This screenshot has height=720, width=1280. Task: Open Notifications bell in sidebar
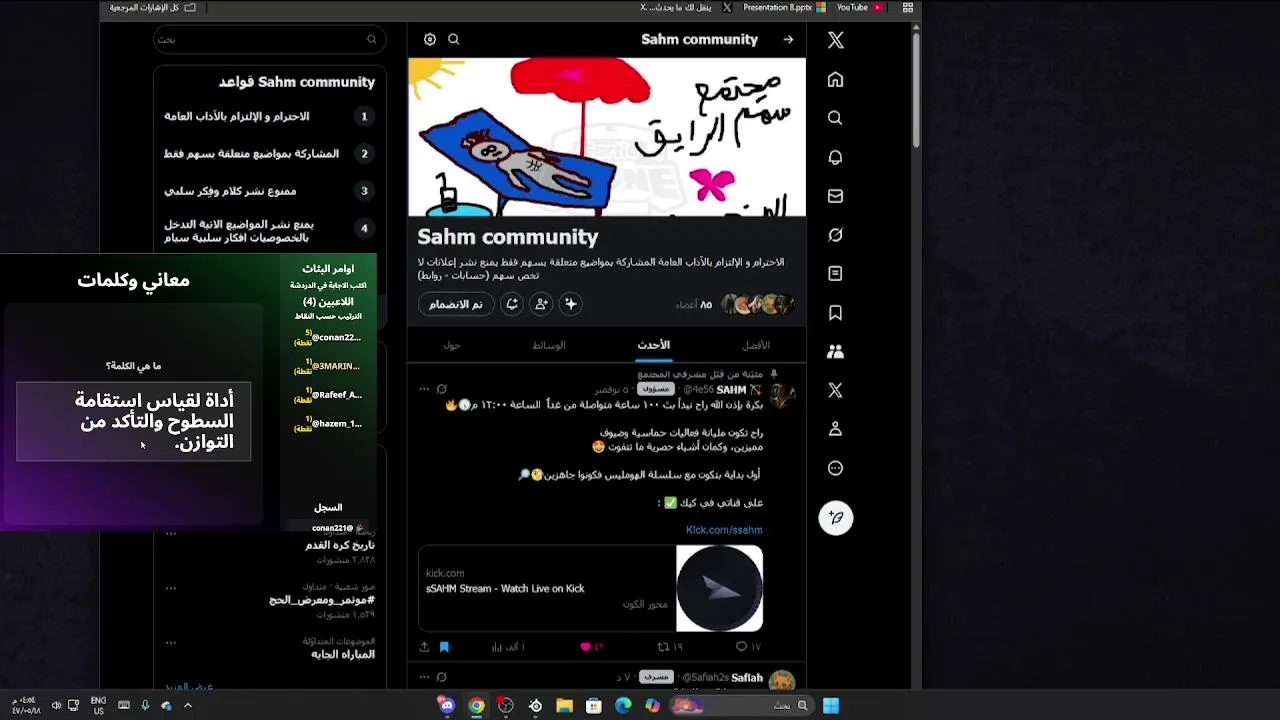(835, 157)
